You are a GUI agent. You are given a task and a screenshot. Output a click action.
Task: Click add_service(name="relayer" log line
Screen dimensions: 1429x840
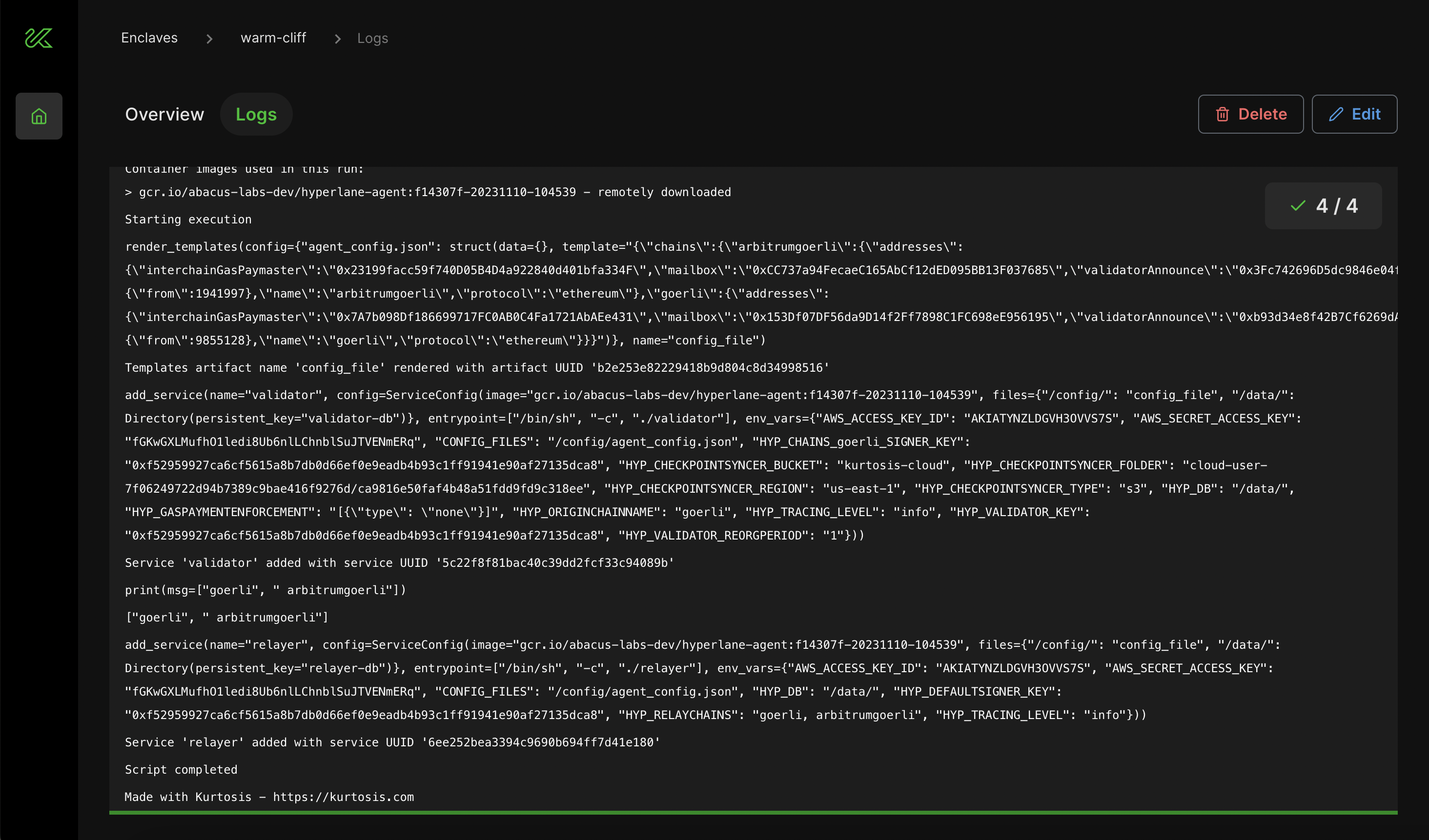[x=703, y=680]
